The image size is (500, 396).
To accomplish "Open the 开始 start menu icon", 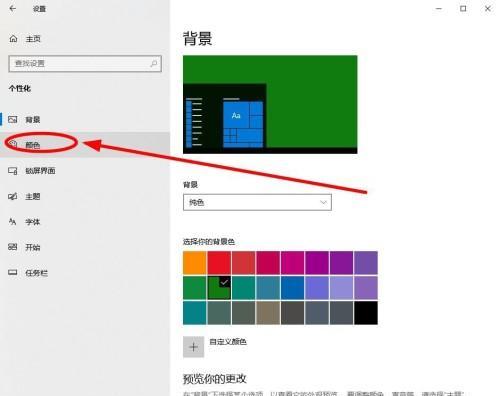I will [13, 247].
